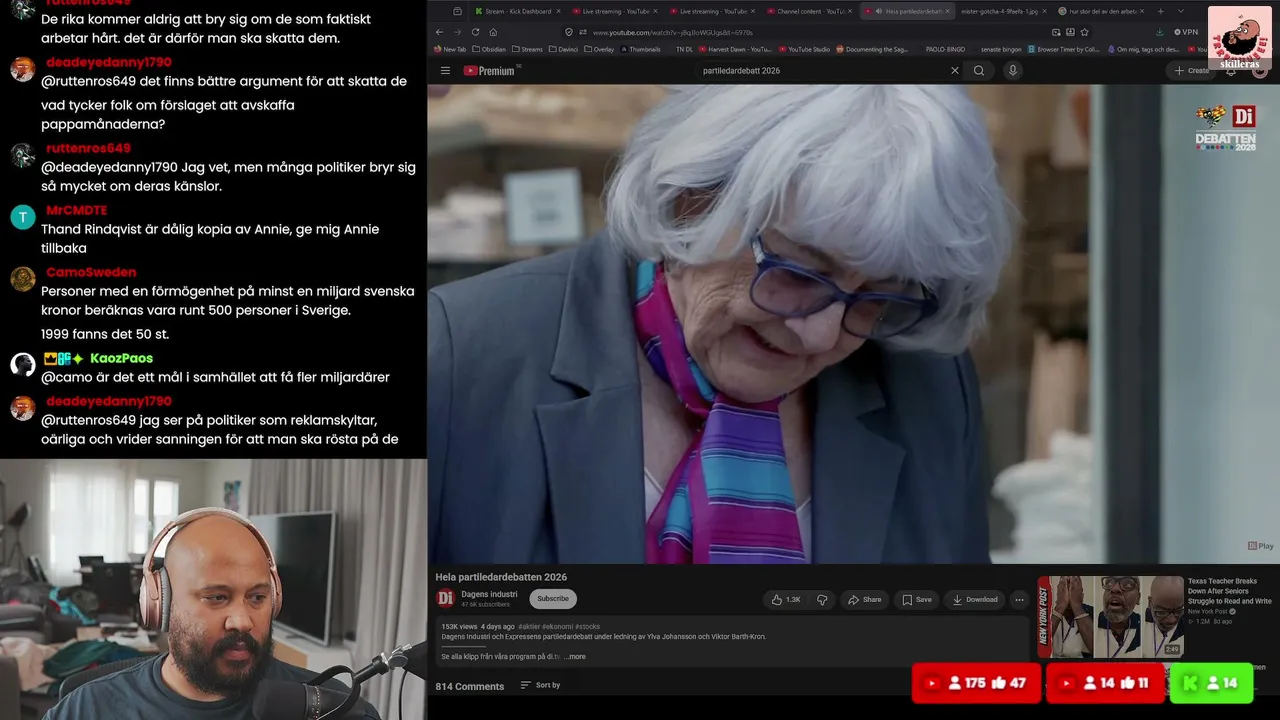
Task: Open the browser workspaces icon left of tabs
Action: point(457,11)
